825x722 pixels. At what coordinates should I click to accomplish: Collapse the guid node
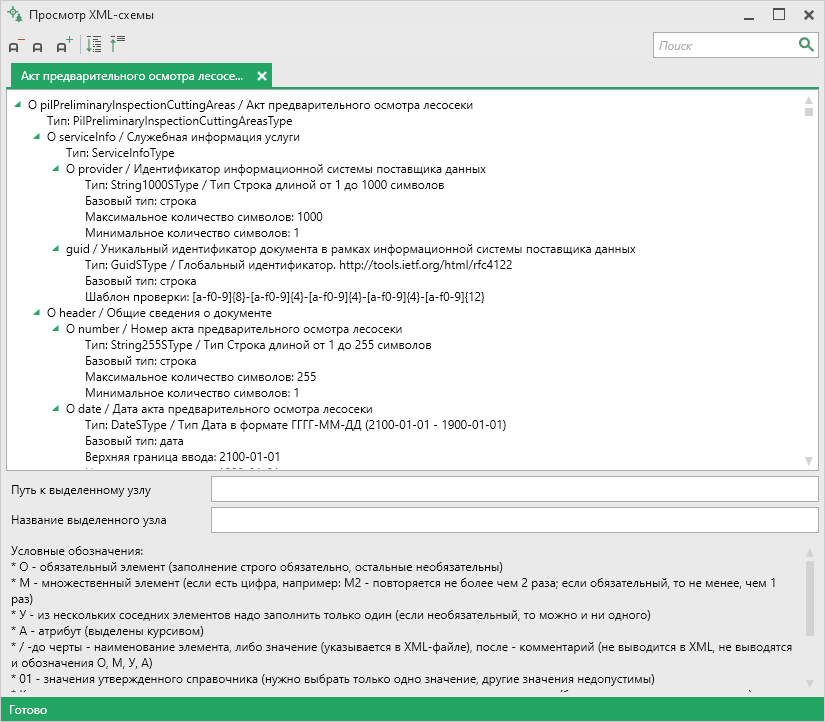pyautogui.click(x=55, y=249)
